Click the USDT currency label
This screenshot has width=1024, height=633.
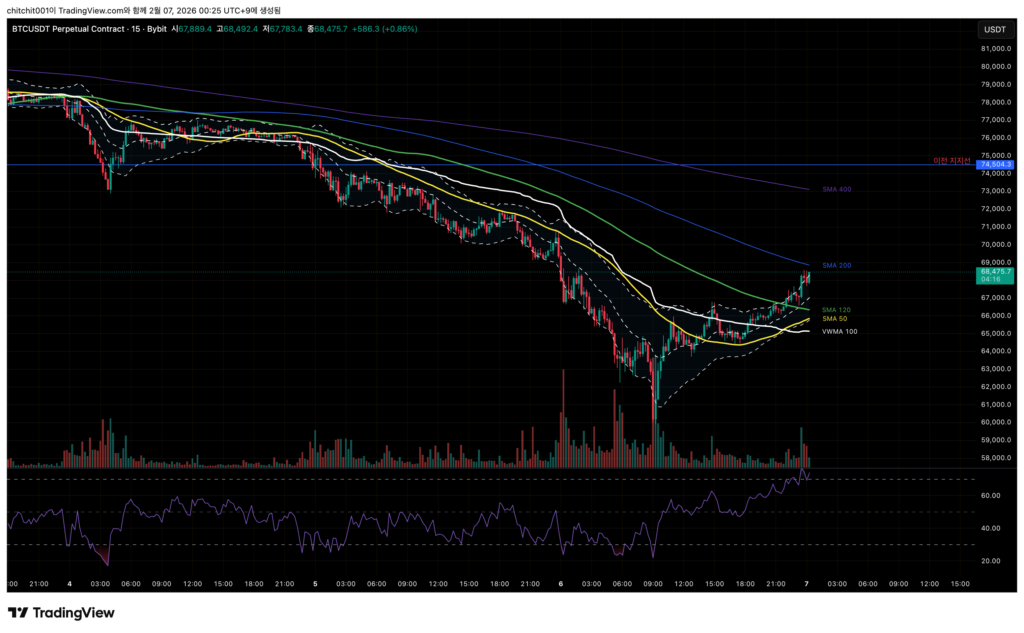(995, 29)
